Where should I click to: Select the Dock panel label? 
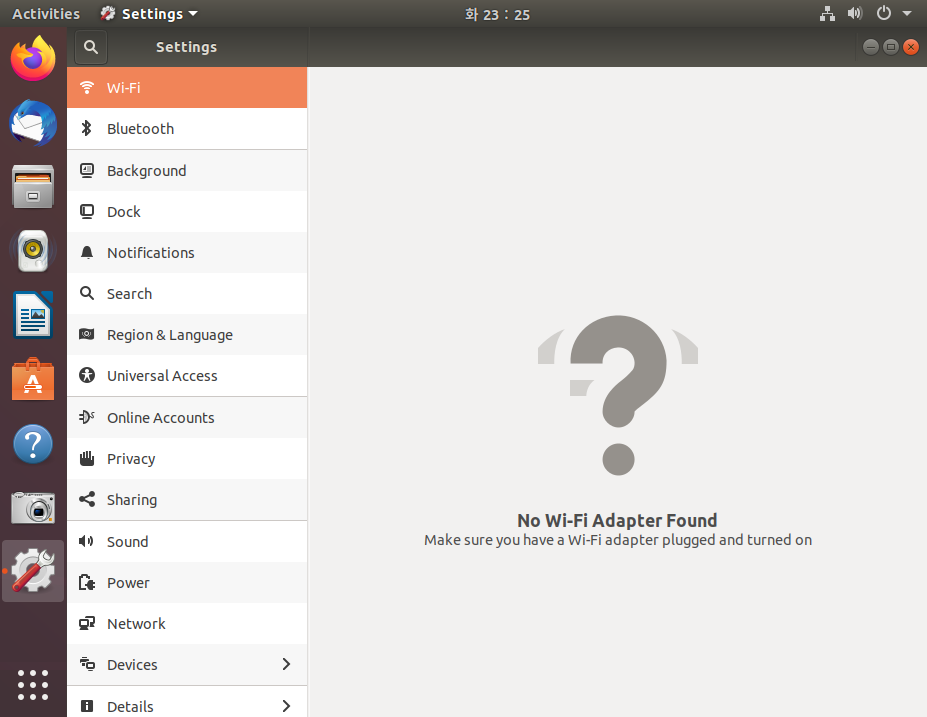pos(124,212)
